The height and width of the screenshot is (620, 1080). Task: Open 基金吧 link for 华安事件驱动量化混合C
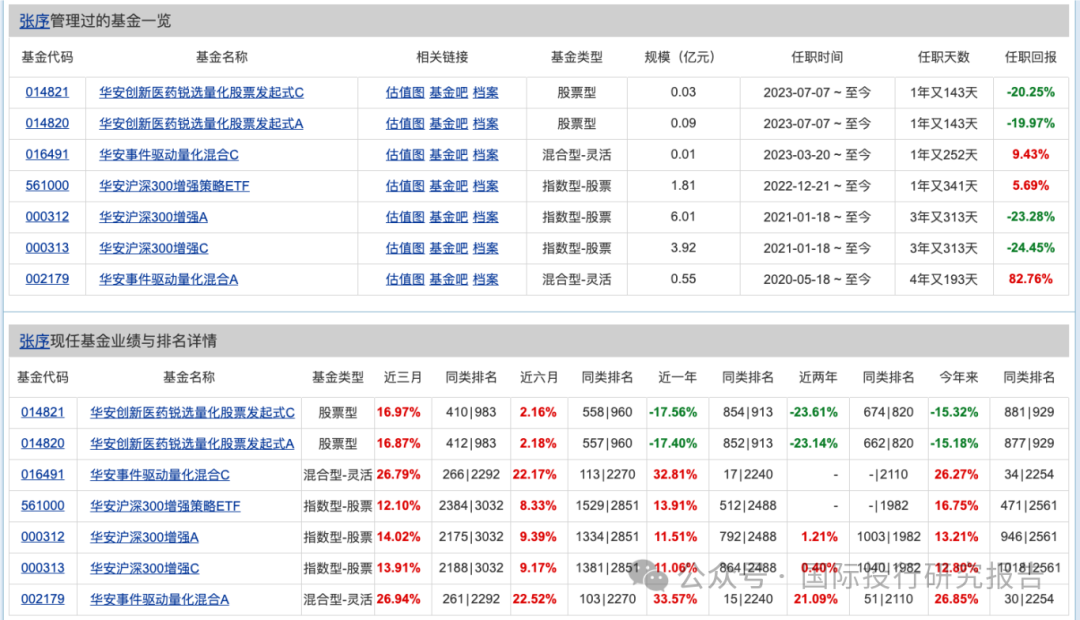click(x=448, y=154)
